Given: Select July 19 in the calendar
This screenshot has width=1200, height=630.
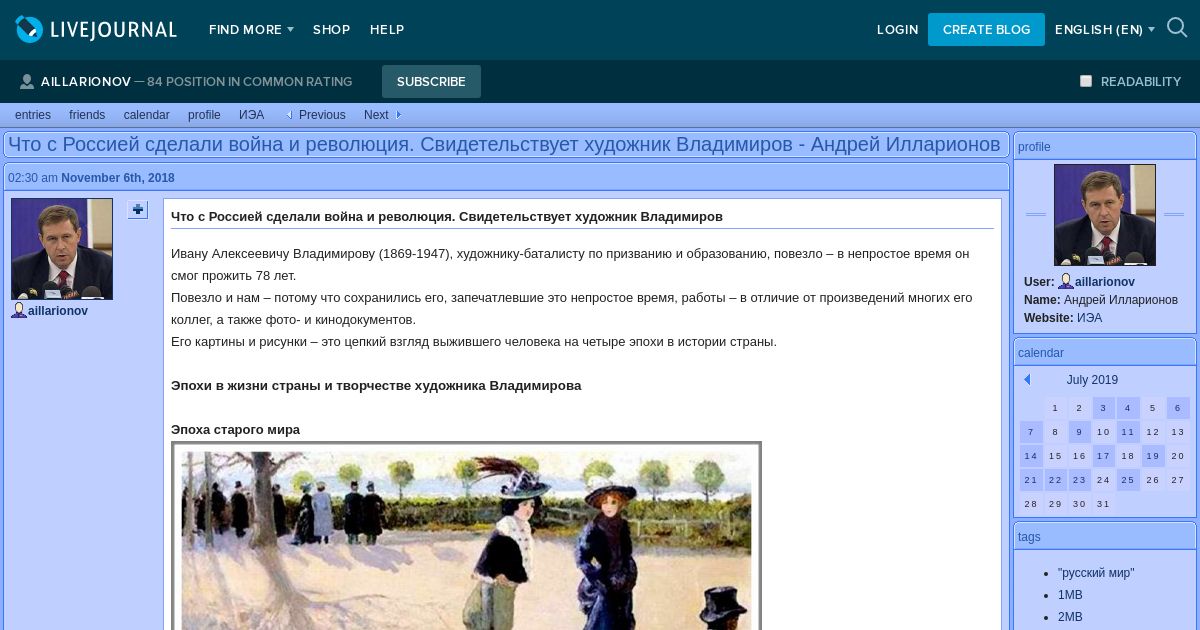Looking at the screenshot, I should point(1153,456).
